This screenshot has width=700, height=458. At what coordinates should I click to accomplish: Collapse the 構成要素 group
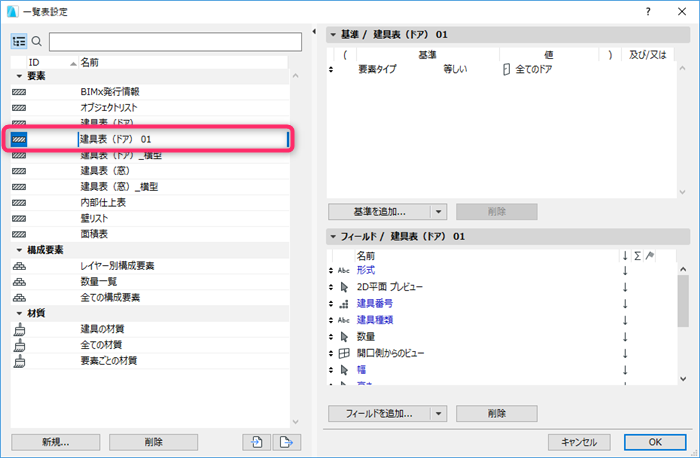coord(19,250)
